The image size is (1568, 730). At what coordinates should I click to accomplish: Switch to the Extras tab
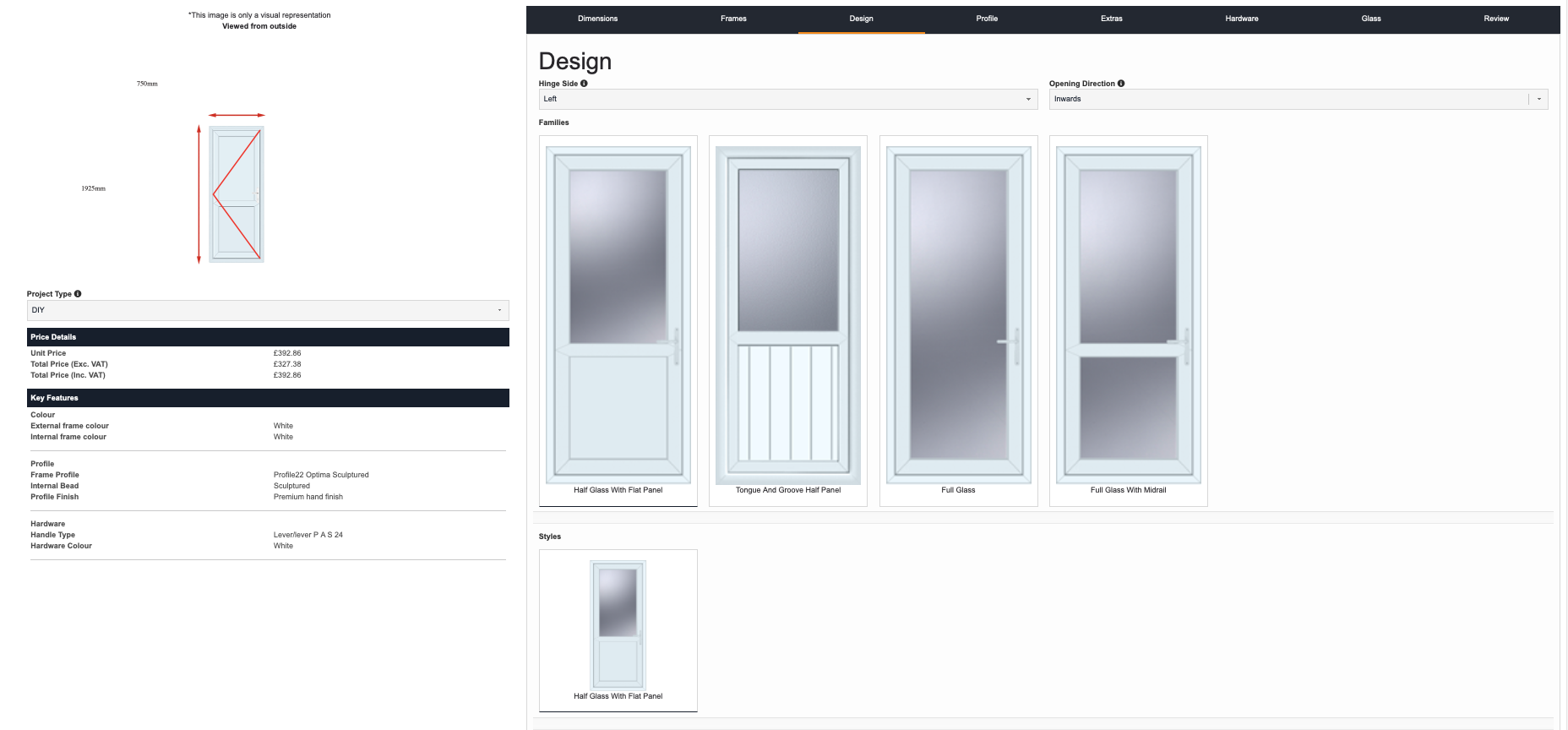pyautogui.click(x=1111, y=19)
